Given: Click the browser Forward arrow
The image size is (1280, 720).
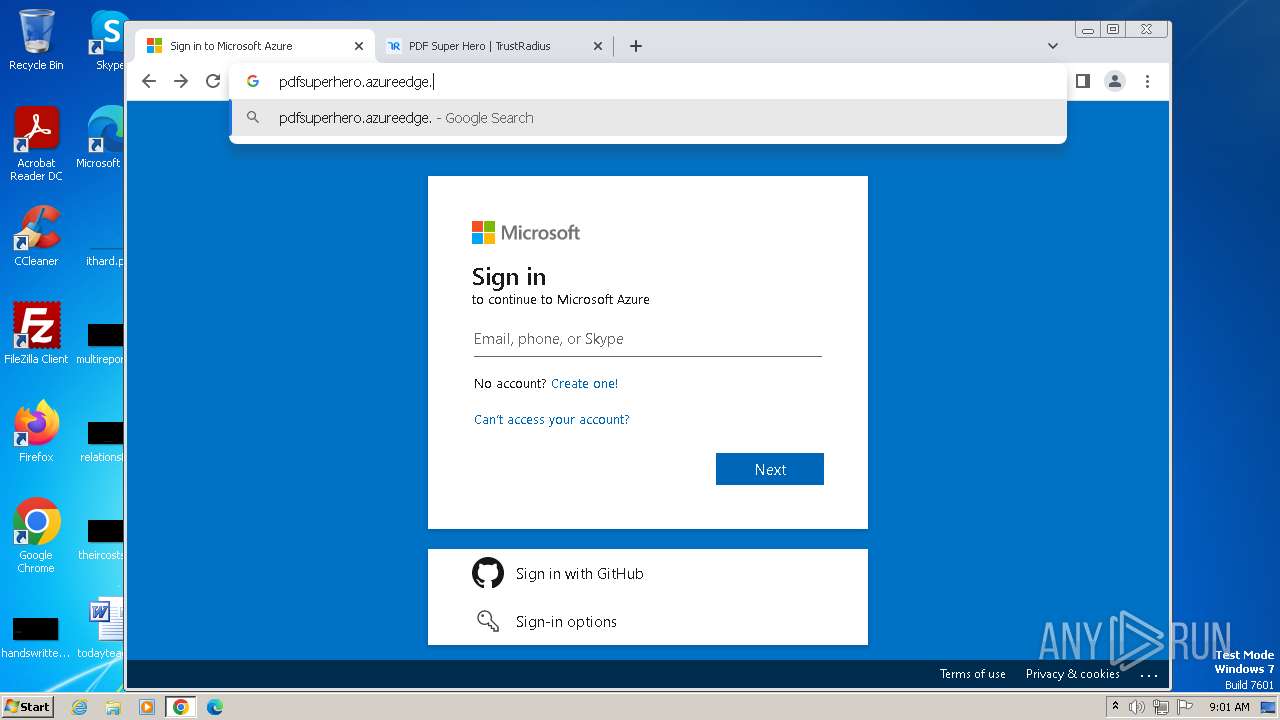Looking at the screenshot, I should pos(181,81).
